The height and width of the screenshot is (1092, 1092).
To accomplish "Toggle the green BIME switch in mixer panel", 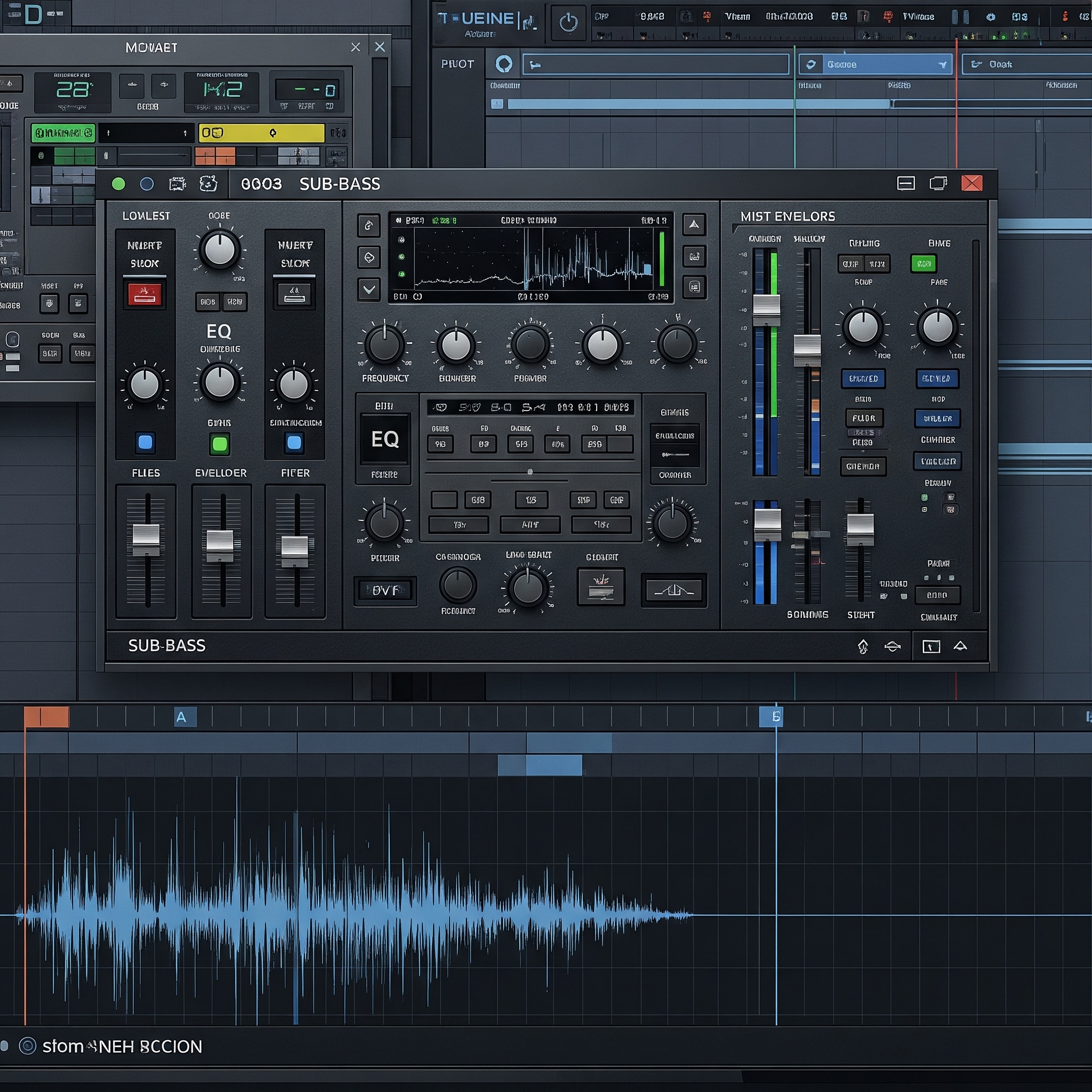I will coord(924,264).
